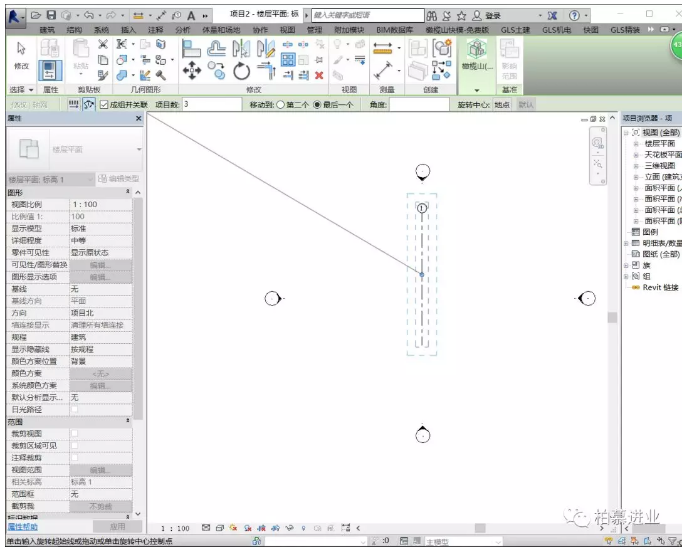Open the 建筑 ribbon tab

click(47, 30)
